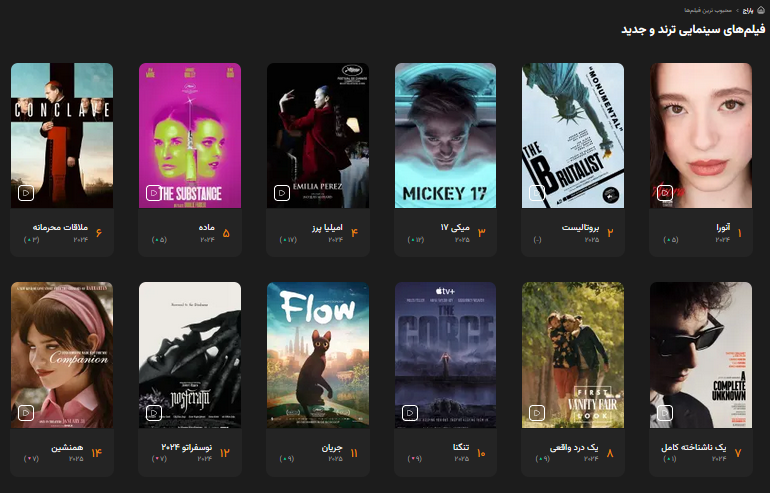Click year ۲۰۲۵ under میکی ۱۷
The image size is (770, 493).
[462, 240]
